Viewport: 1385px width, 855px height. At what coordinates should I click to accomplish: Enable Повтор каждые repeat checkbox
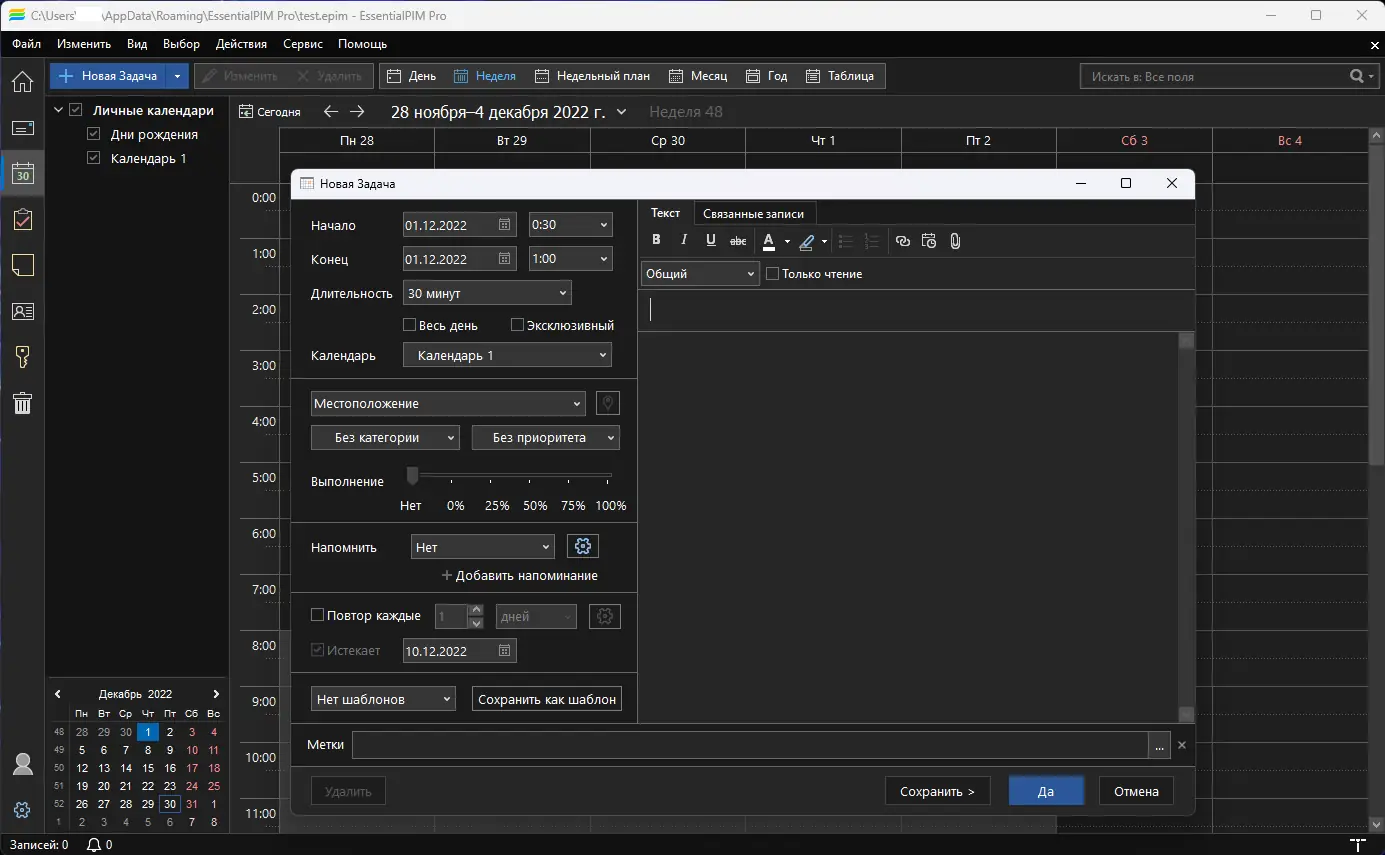click(318, 616)
